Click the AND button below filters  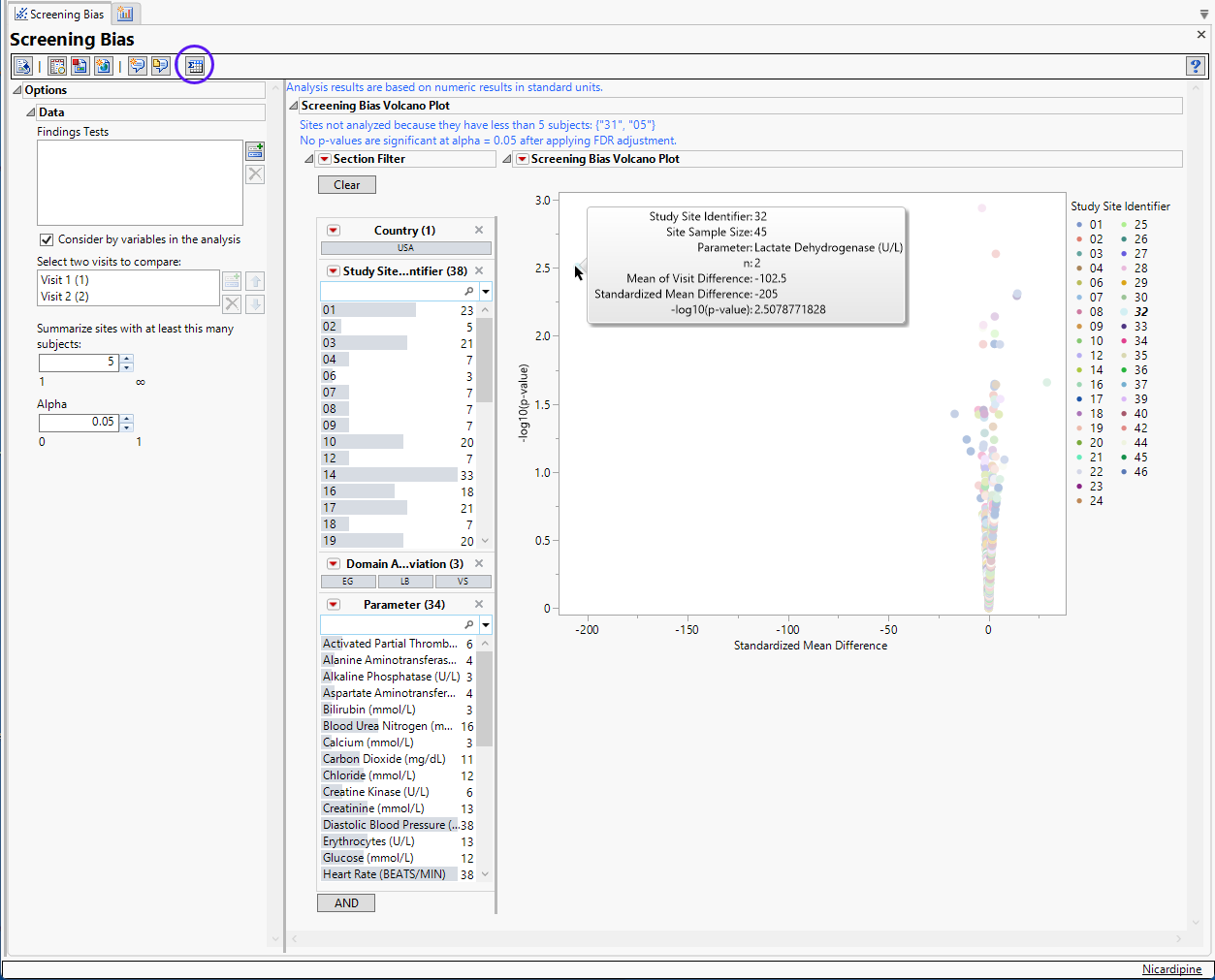(x=346, y=902)
